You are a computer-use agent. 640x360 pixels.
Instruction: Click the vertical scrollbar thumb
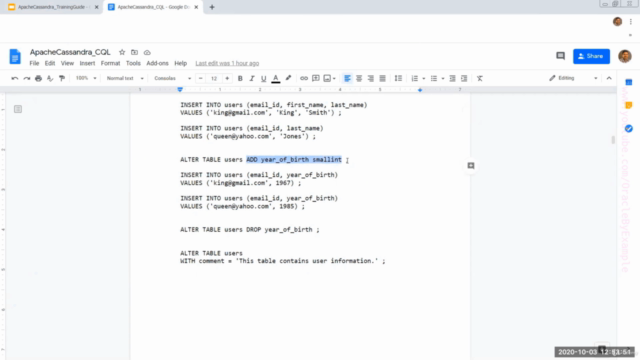[613, 140]
